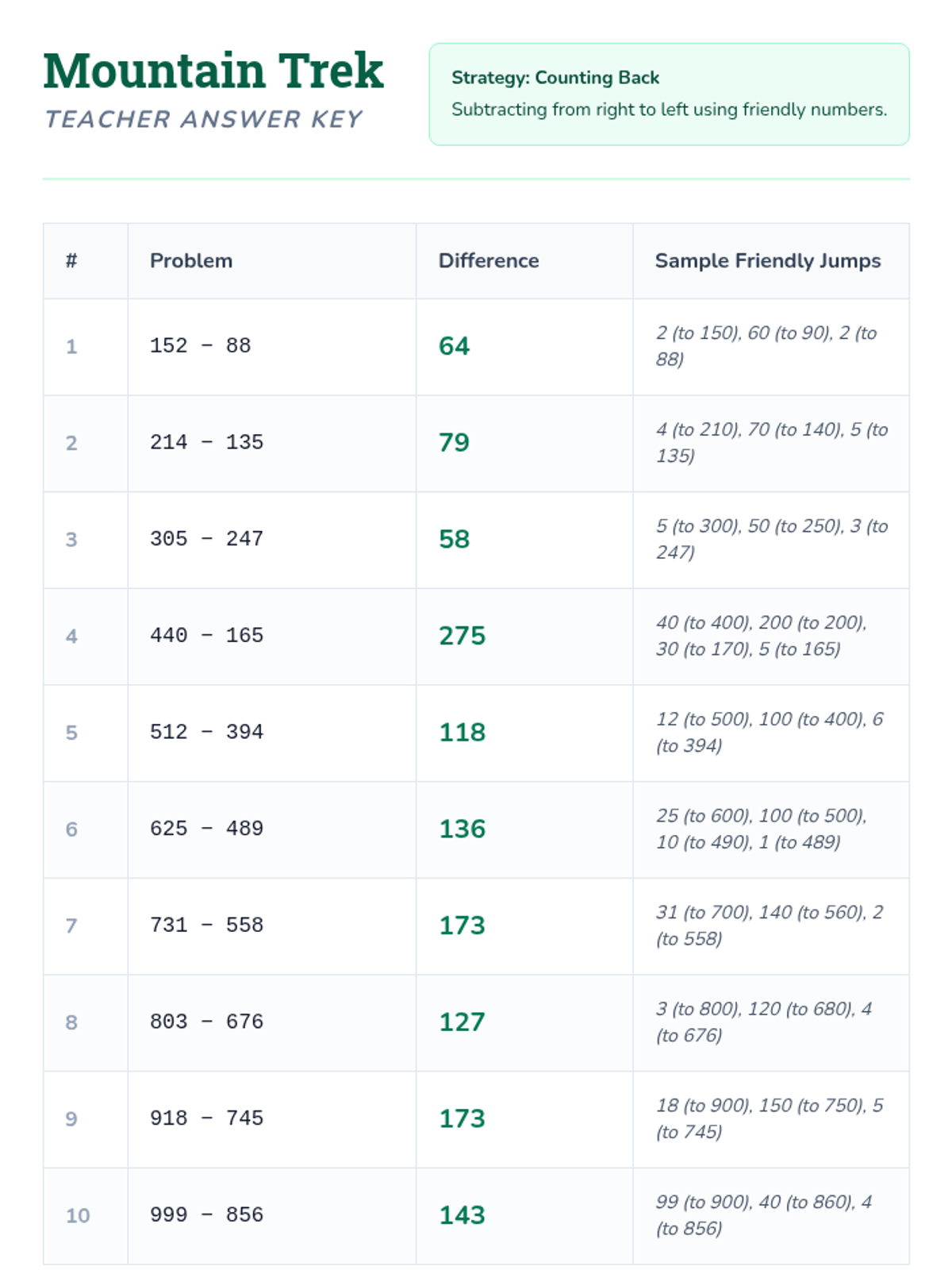The height and width of the screenshot is (1270, 952).
Task: Click the problem 625 − 489
Action: coord(207,829)
